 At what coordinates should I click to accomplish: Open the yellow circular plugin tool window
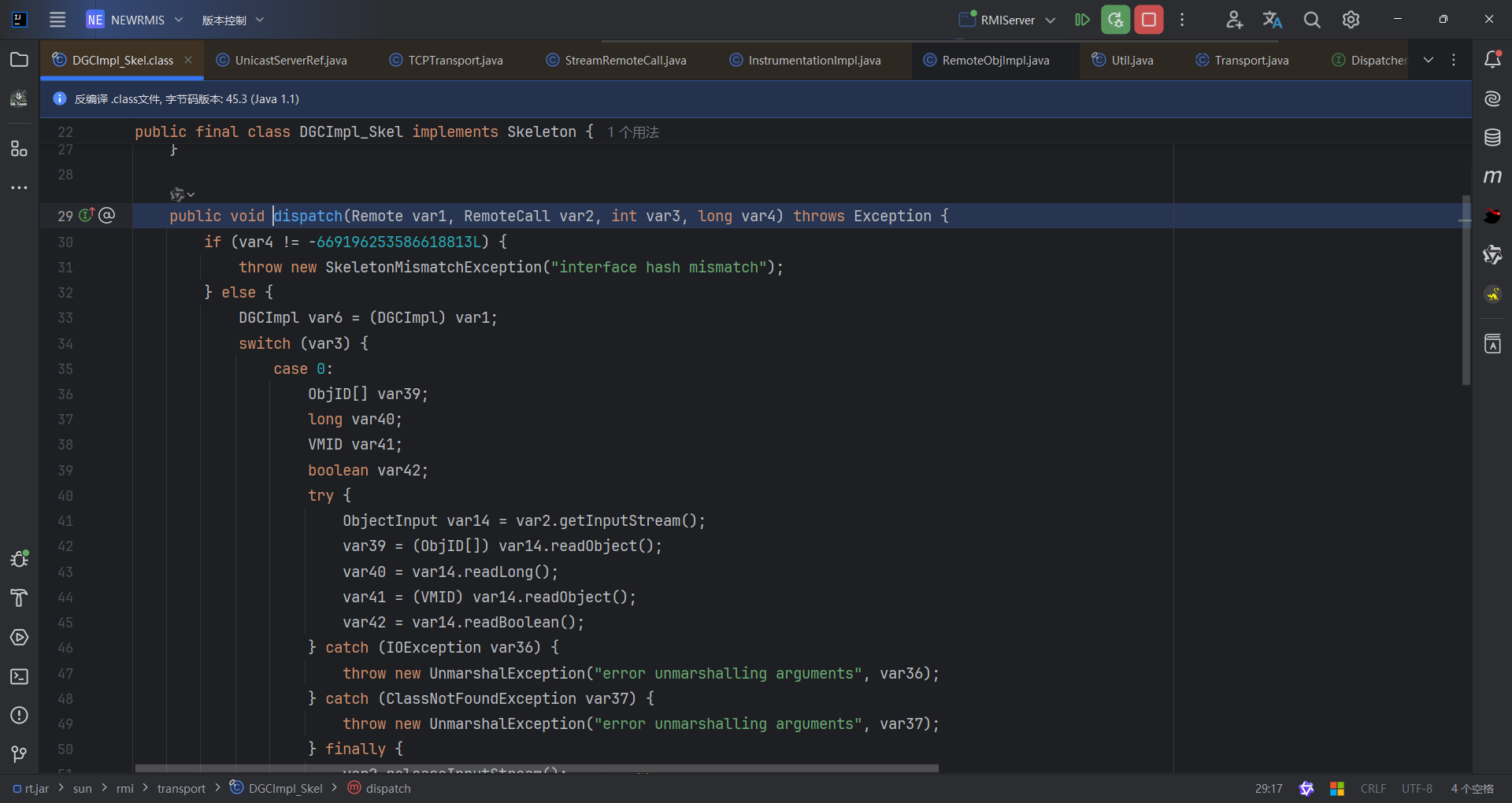click(1492, 294)
